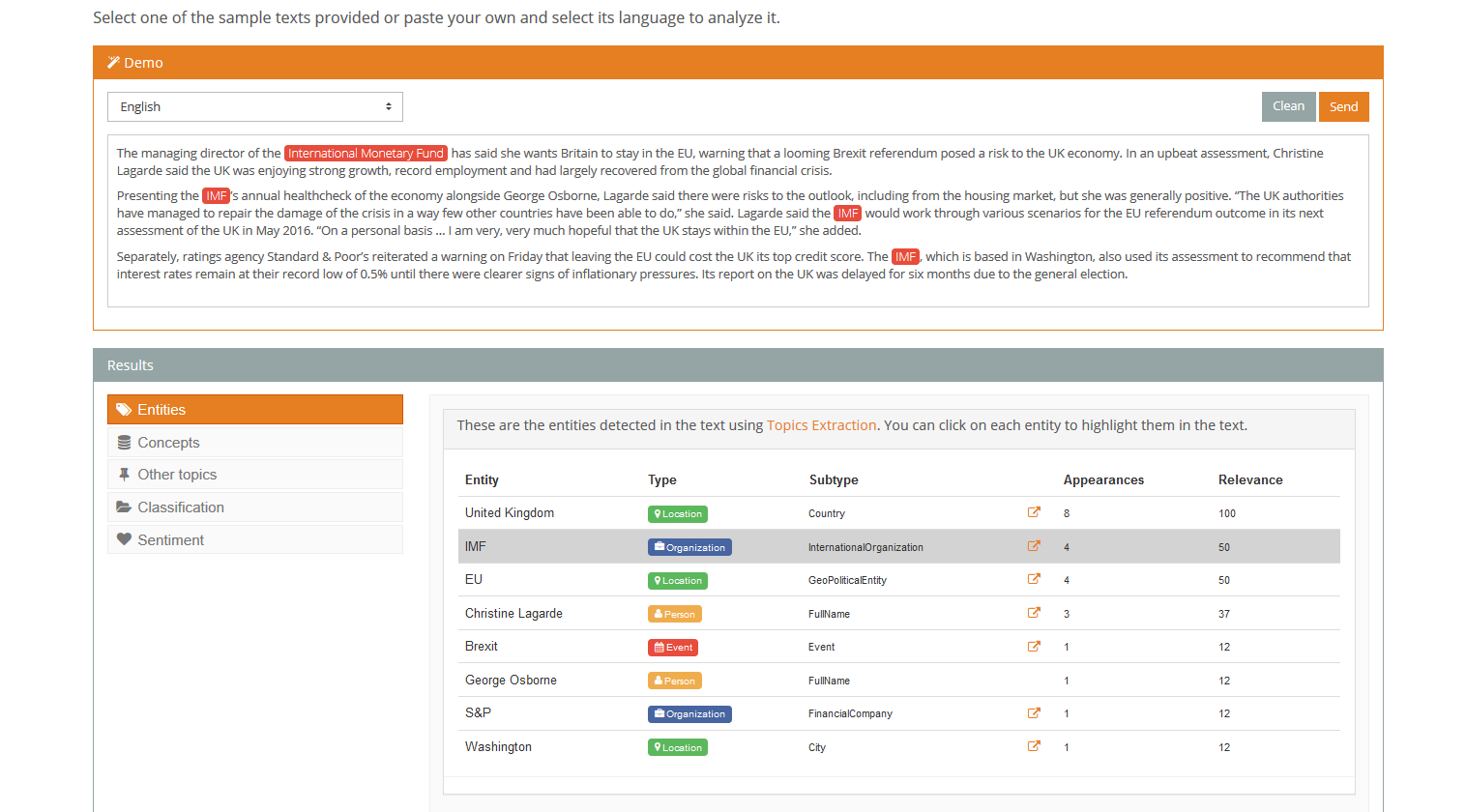This screenshot has height=812, width=1466.
Task: Click the Demo magic wand icon
Action: click(x=113, y=62)
